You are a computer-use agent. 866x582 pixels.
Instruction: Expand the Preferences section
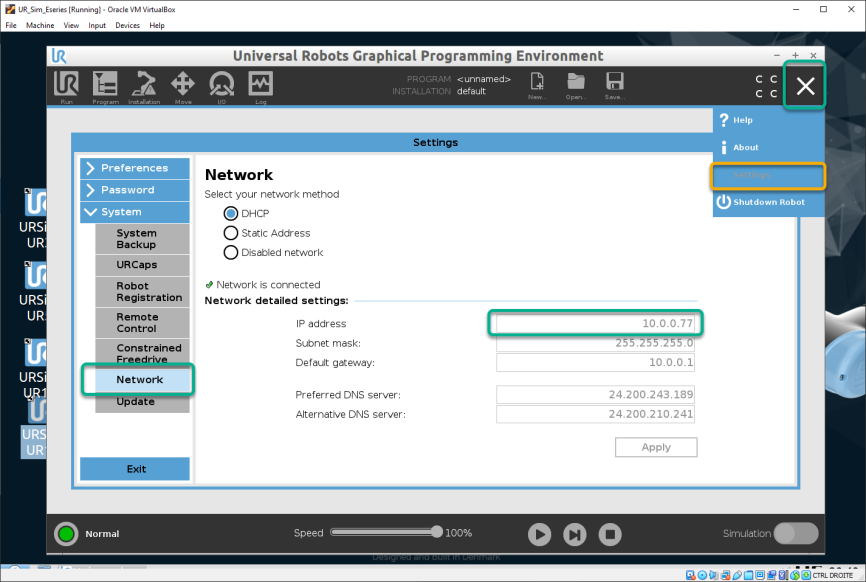(135, 168)
